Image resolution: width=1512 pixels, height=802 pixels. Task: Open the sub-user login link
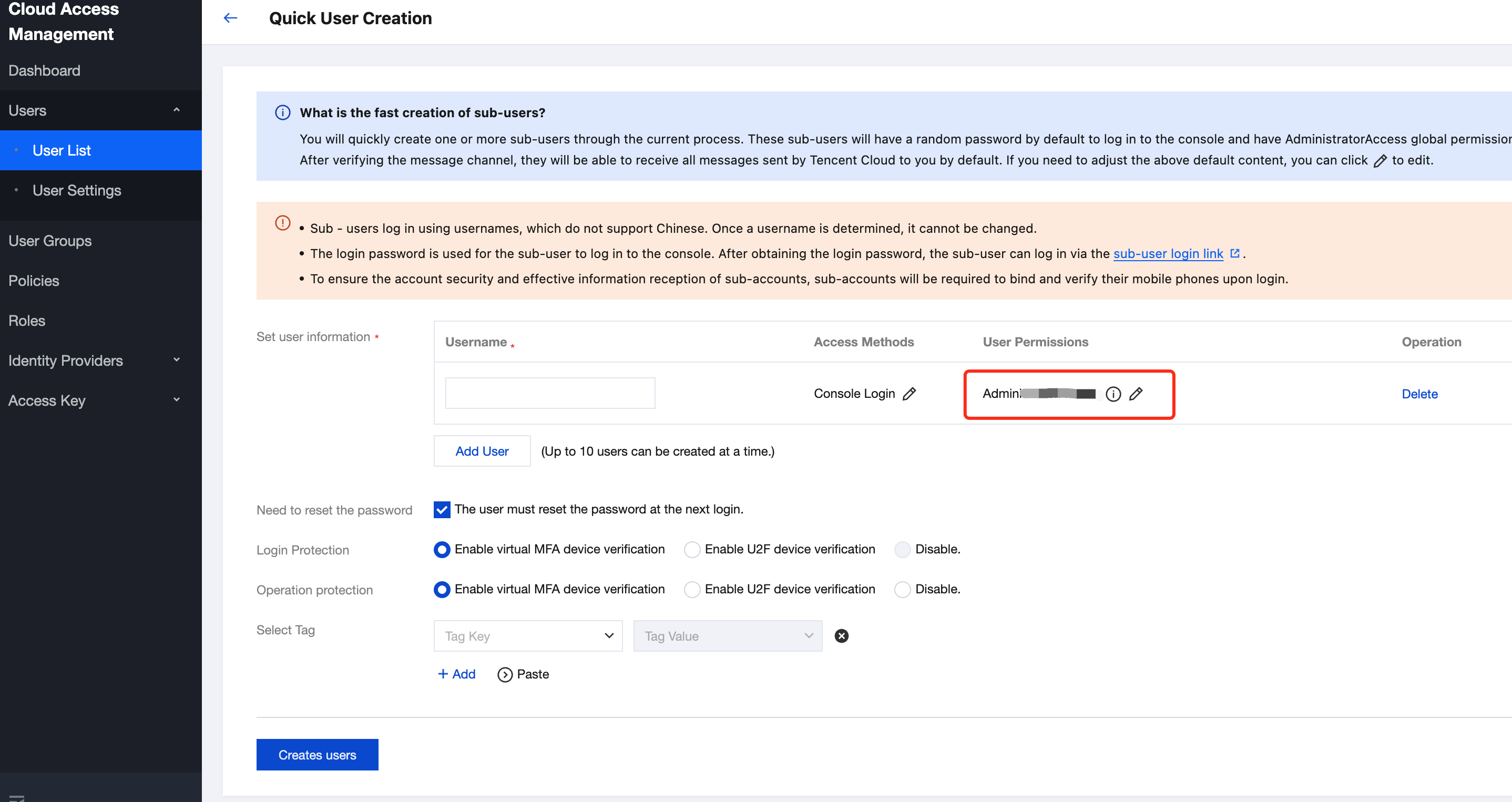click(x=1168, y=253)
